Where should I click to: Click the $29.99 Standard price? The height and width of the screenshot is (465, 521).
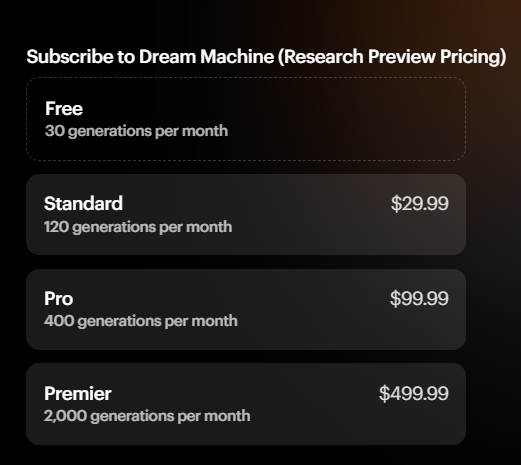(x=420, y=203)
